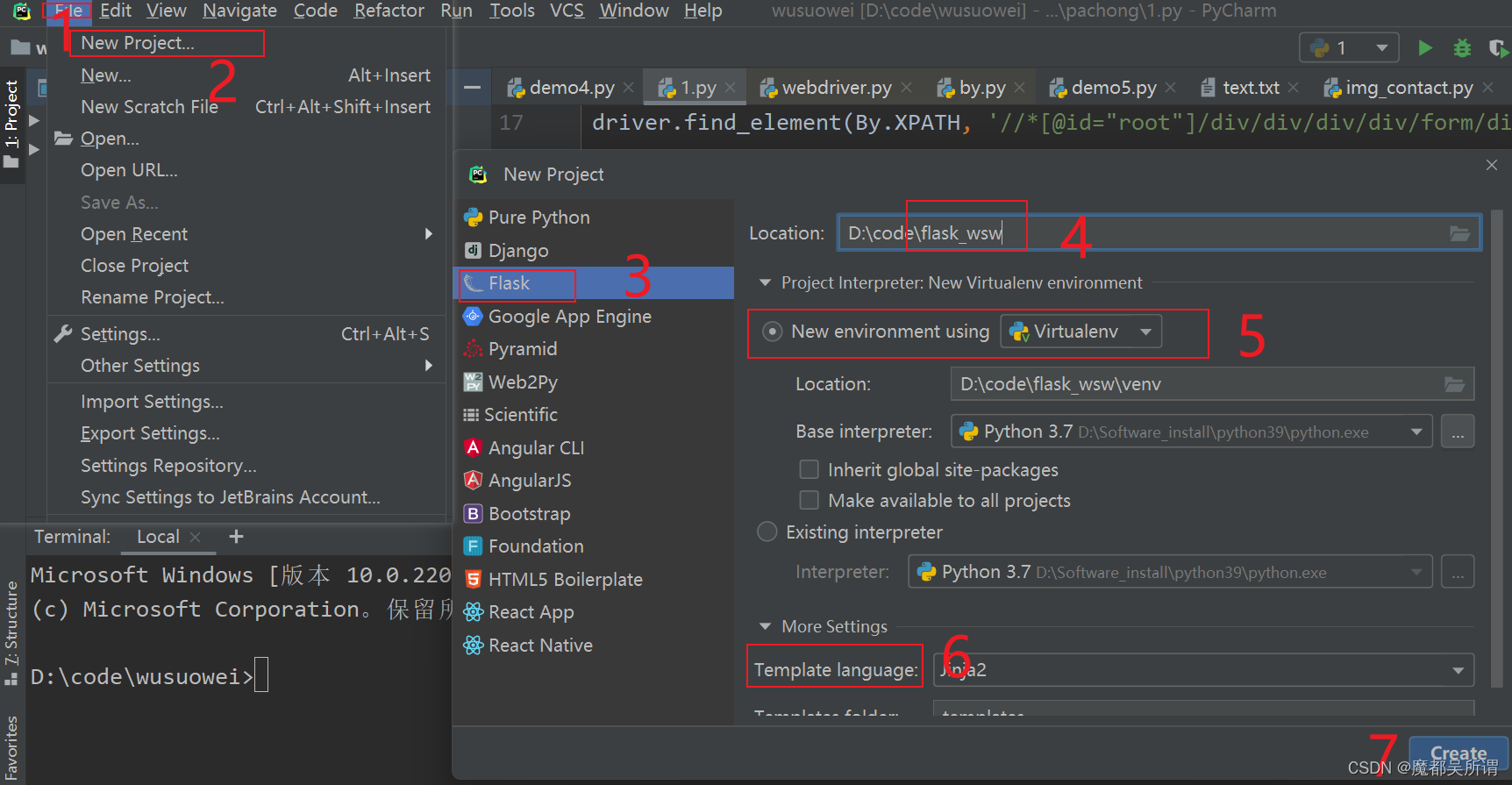1512x785 pixels.
Task: Collapse Project Interpreter section
Action: 765,282
